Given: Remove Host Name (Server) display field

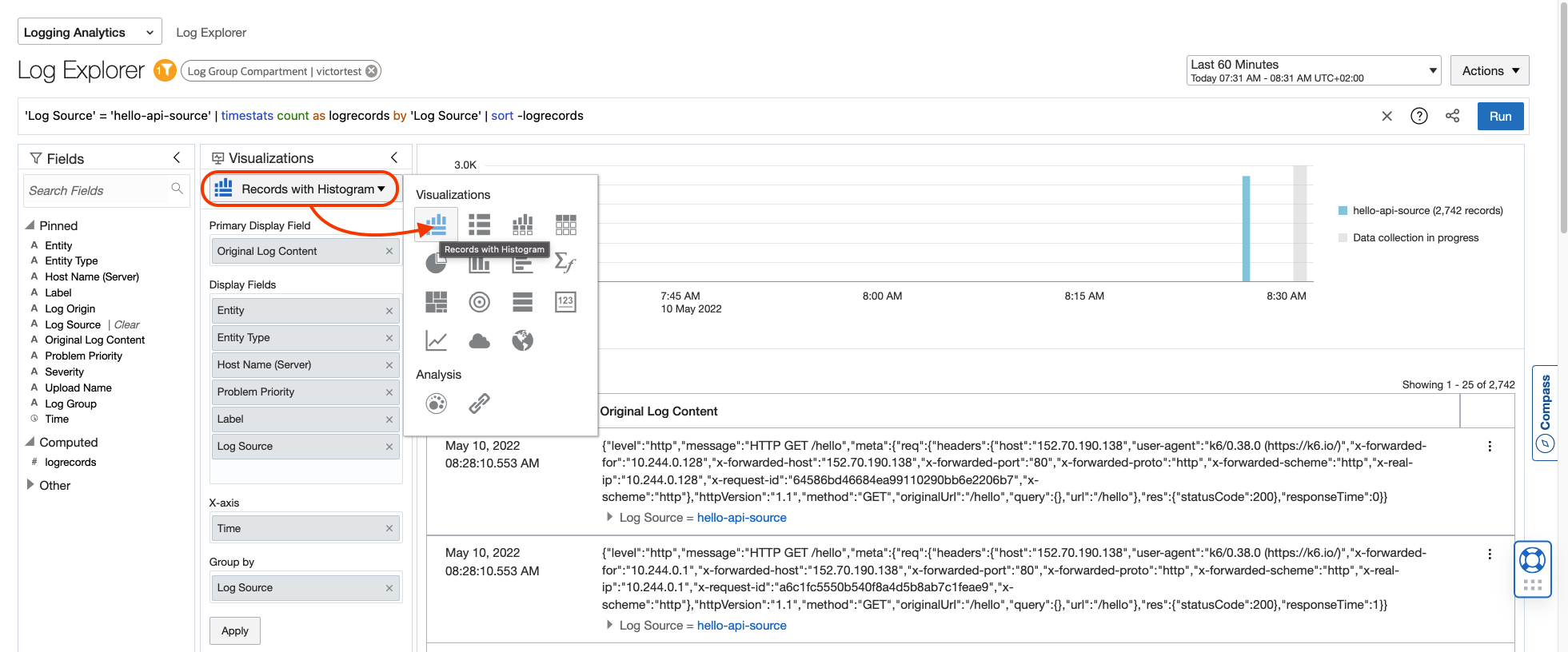Looking at the screenshot, I should 389,365.
